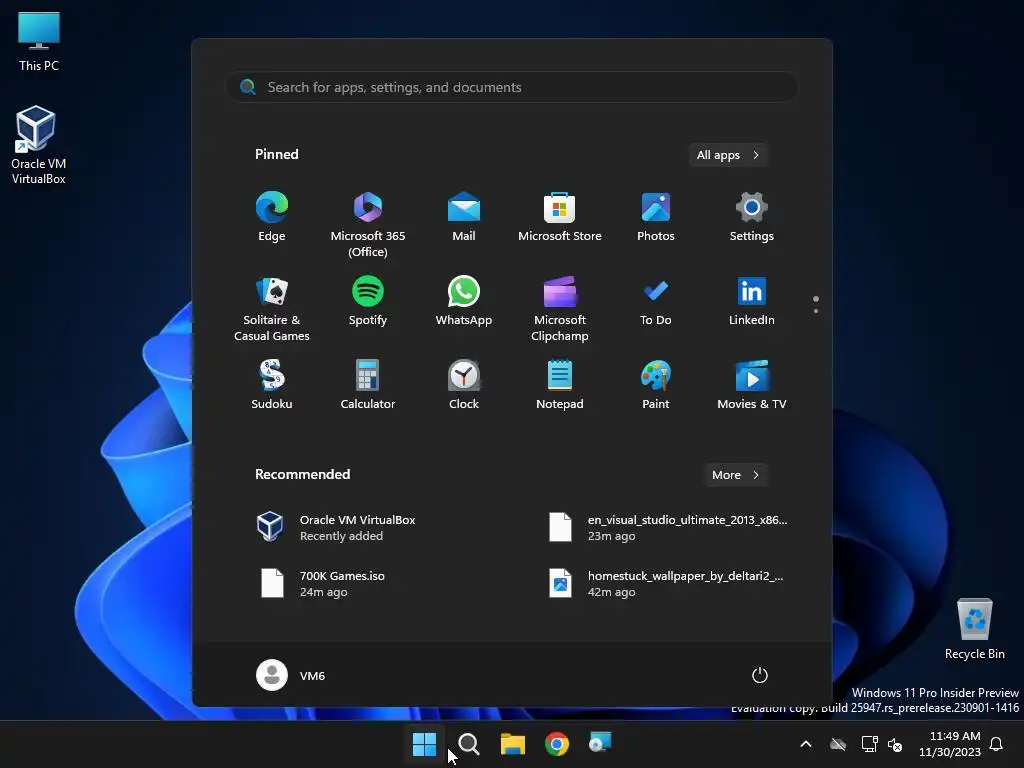Screen dimensions: 1024x768
Task: Launch Spotify
Action: 368,302
